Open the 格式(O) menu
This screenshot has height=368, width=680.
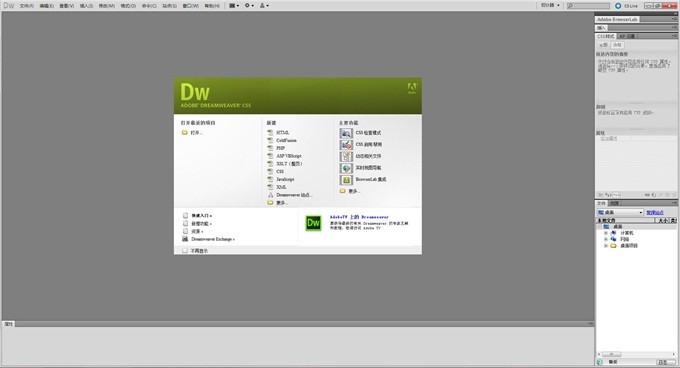tap(128, 6)
